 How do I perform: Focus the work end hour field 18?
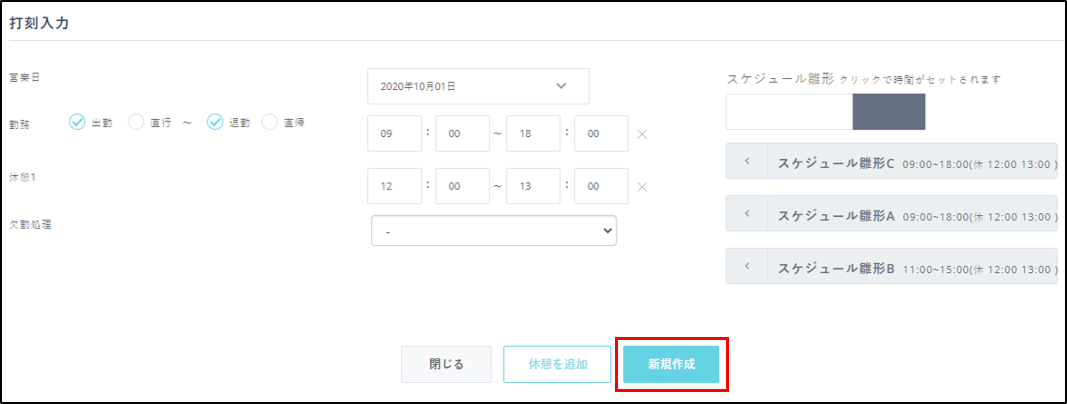click(533, 134)
